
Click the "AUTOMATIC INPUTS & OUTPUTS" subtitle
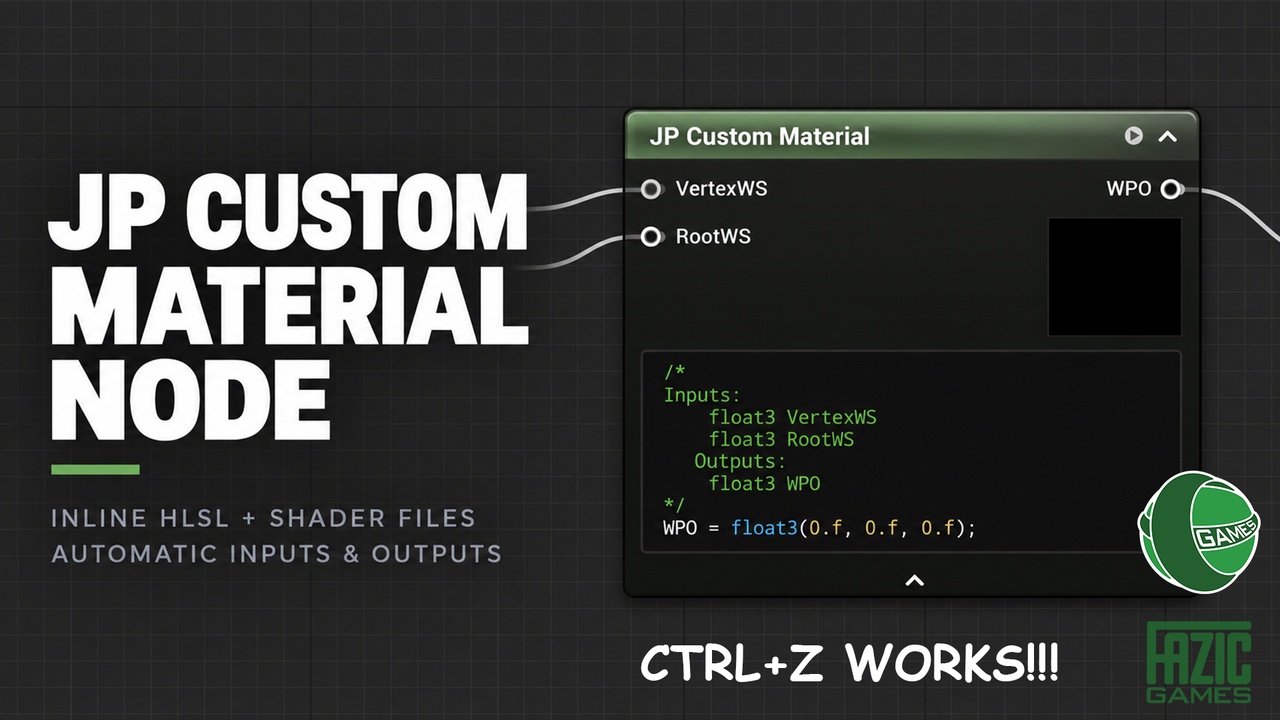(x=277, y=553)
